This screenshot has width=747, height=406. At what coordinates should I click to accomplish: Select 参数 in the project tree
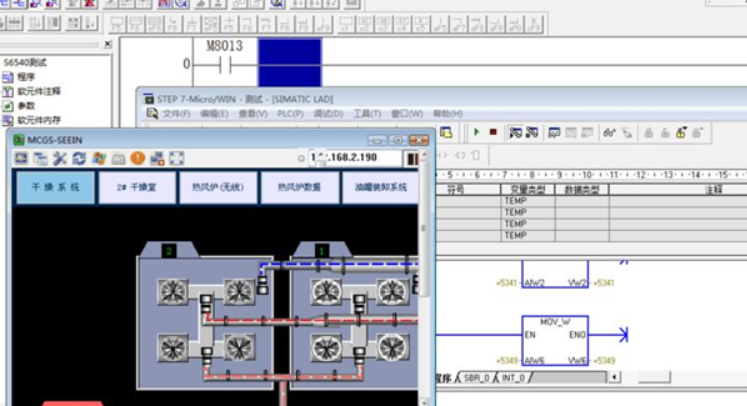[25, 105]
